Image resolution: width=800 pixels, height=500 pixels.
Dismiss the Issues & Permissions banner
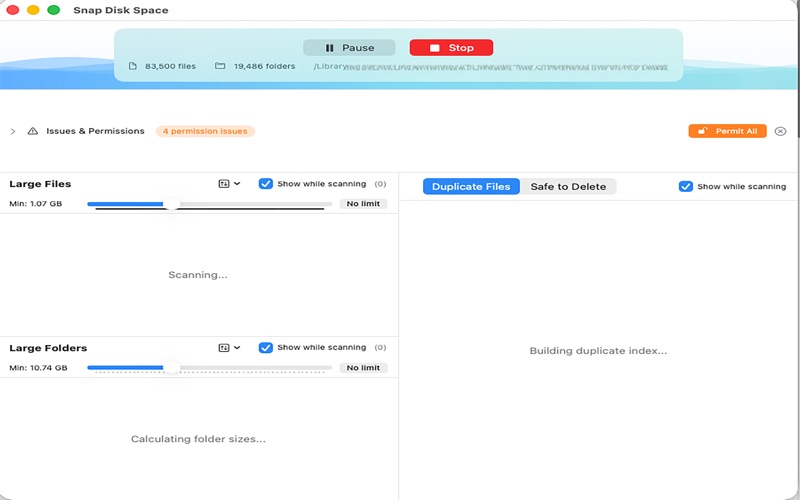(780, 131)
